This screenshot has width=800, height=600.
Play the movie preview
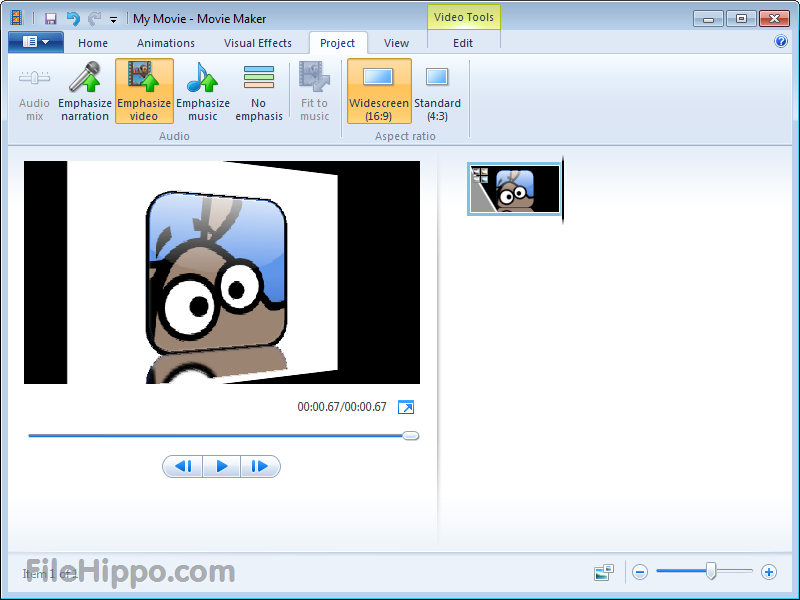click(221, 466)
